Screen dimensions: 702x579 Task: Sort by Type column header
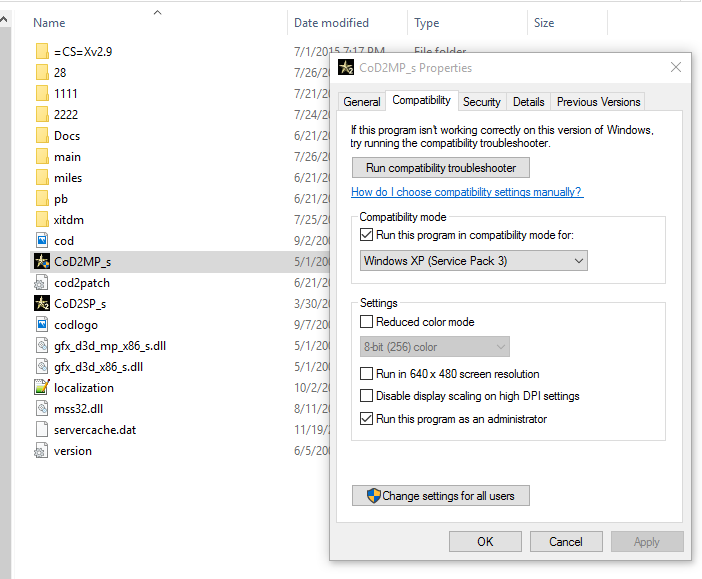pos(427,23)
